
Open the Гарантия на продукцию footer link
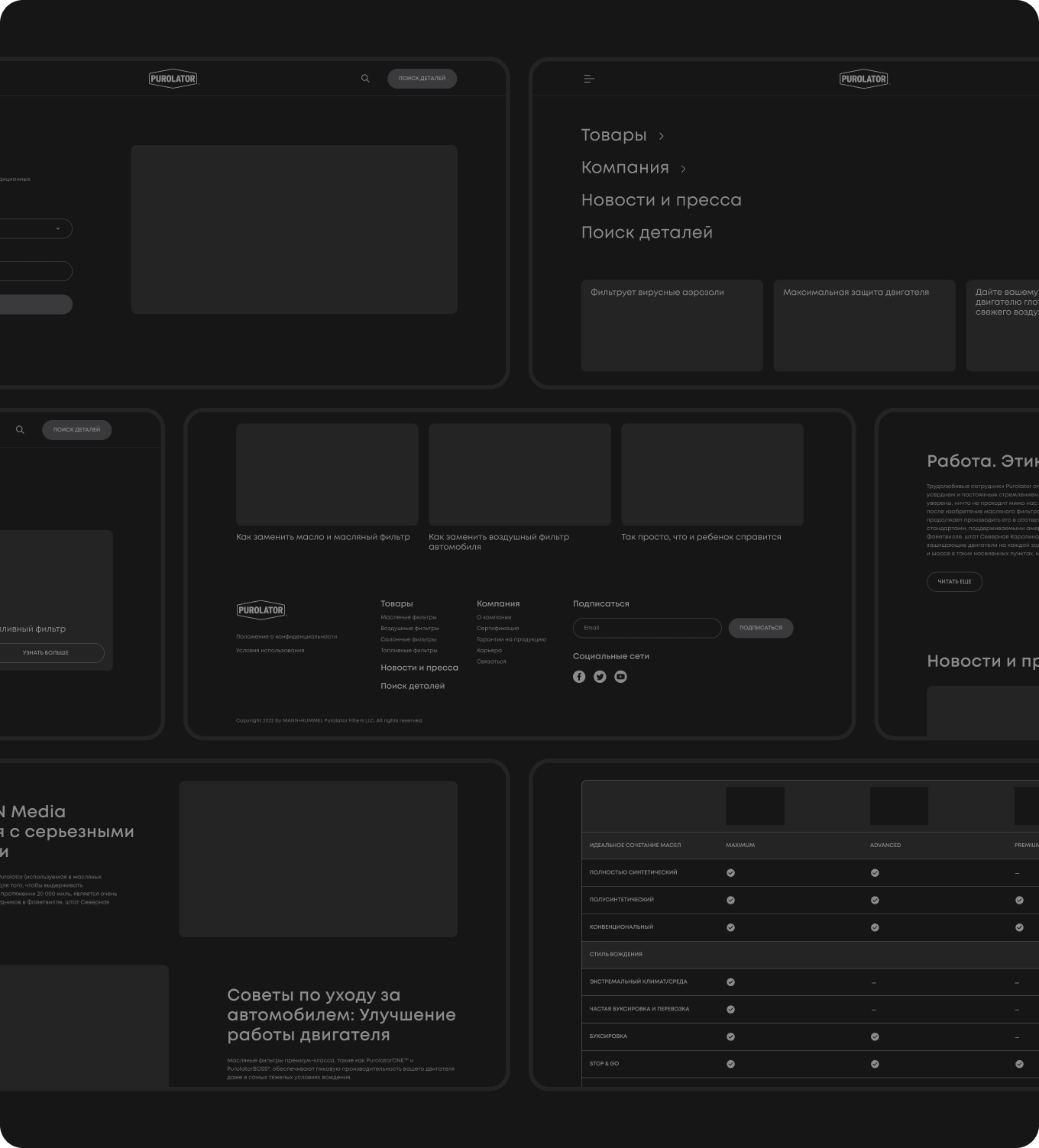(x=512, y=639)
